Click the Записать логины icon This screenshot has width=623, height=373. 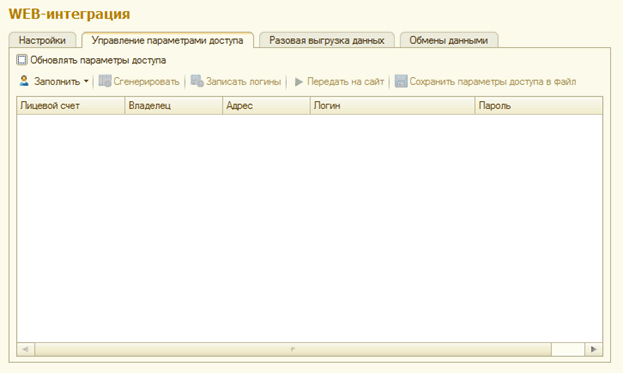point(197,81)
